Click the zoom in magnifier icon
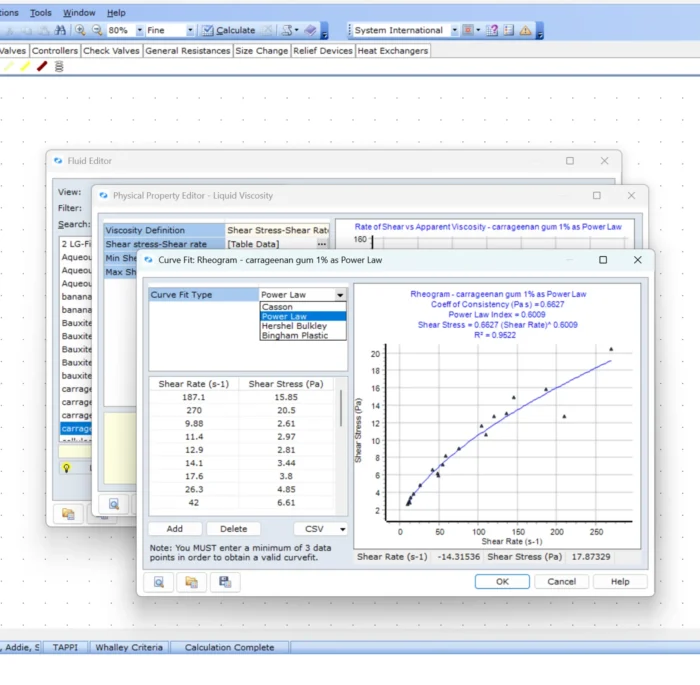This screenshot has height=685, width=700. [80, 30]
